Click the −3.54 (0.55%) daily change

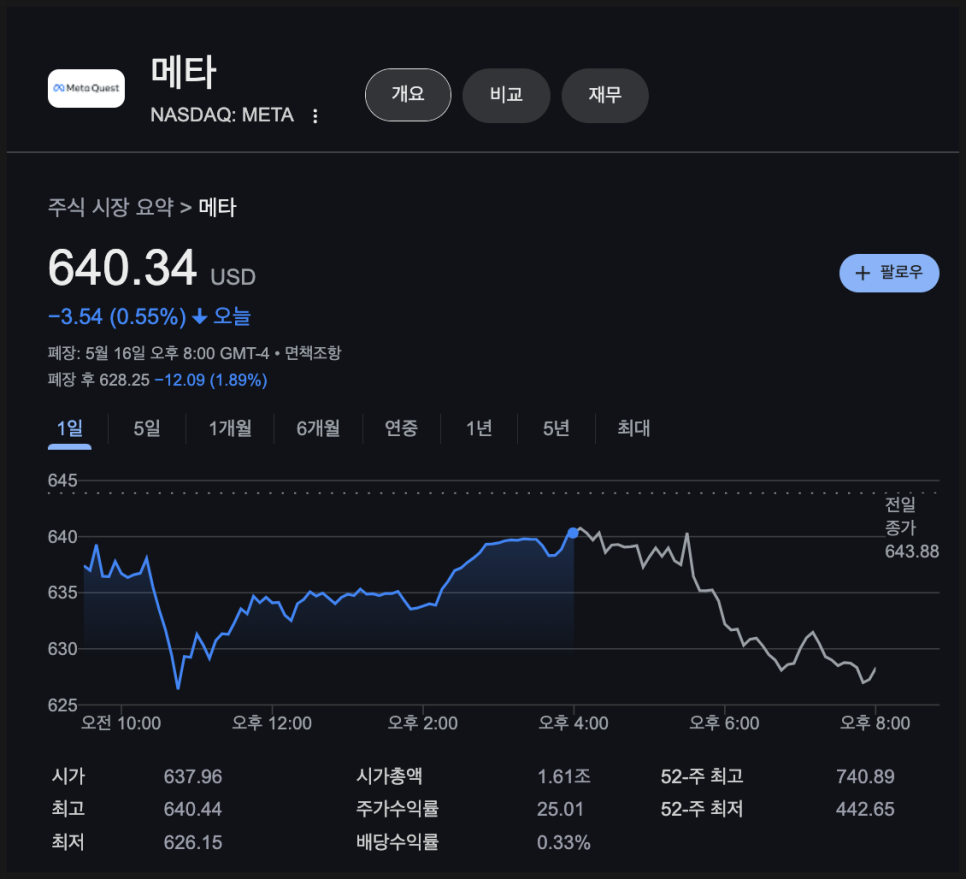coord(117,317)
